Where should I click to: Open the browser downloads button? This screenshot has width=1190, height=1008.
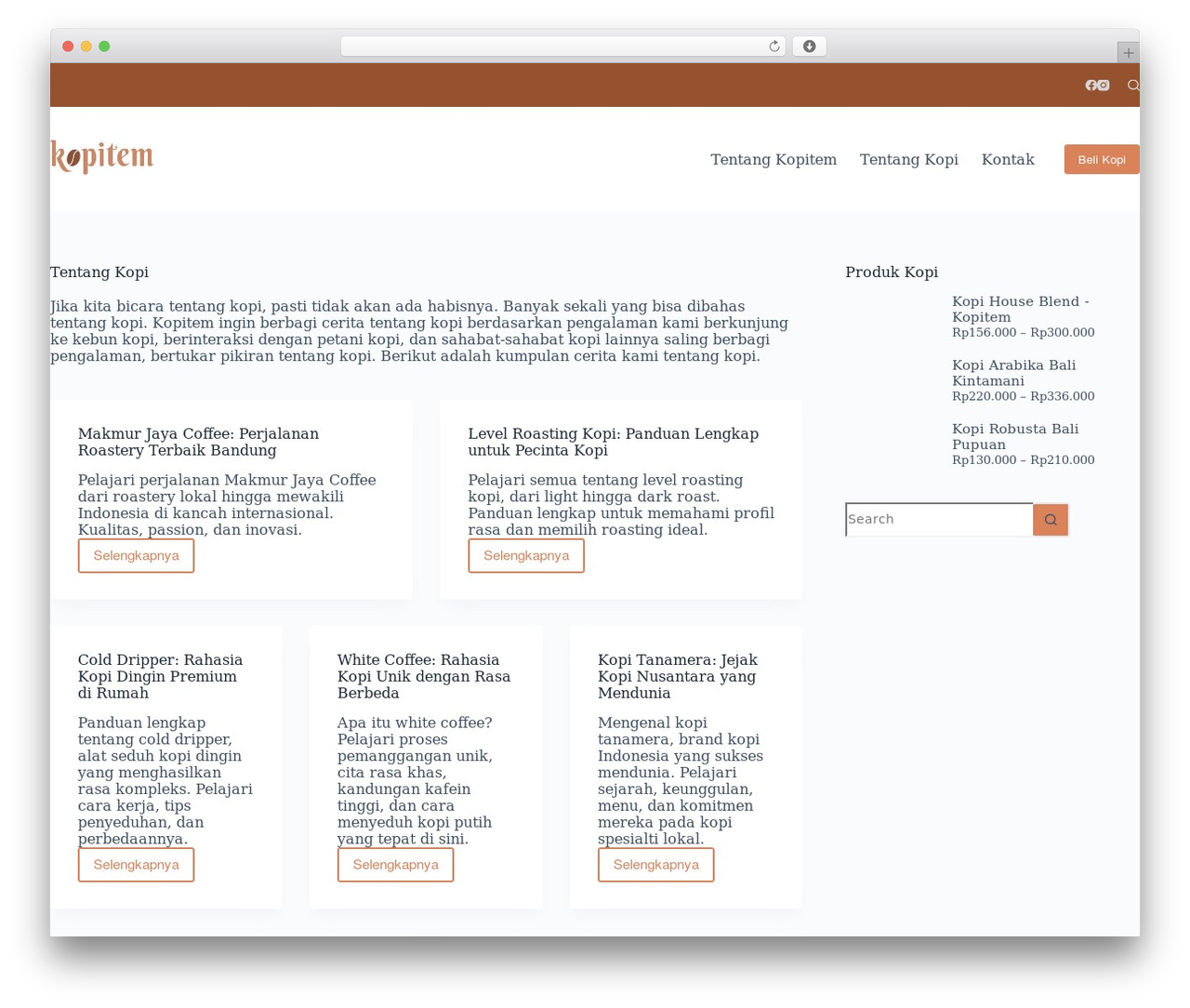[x=809, y=46]
